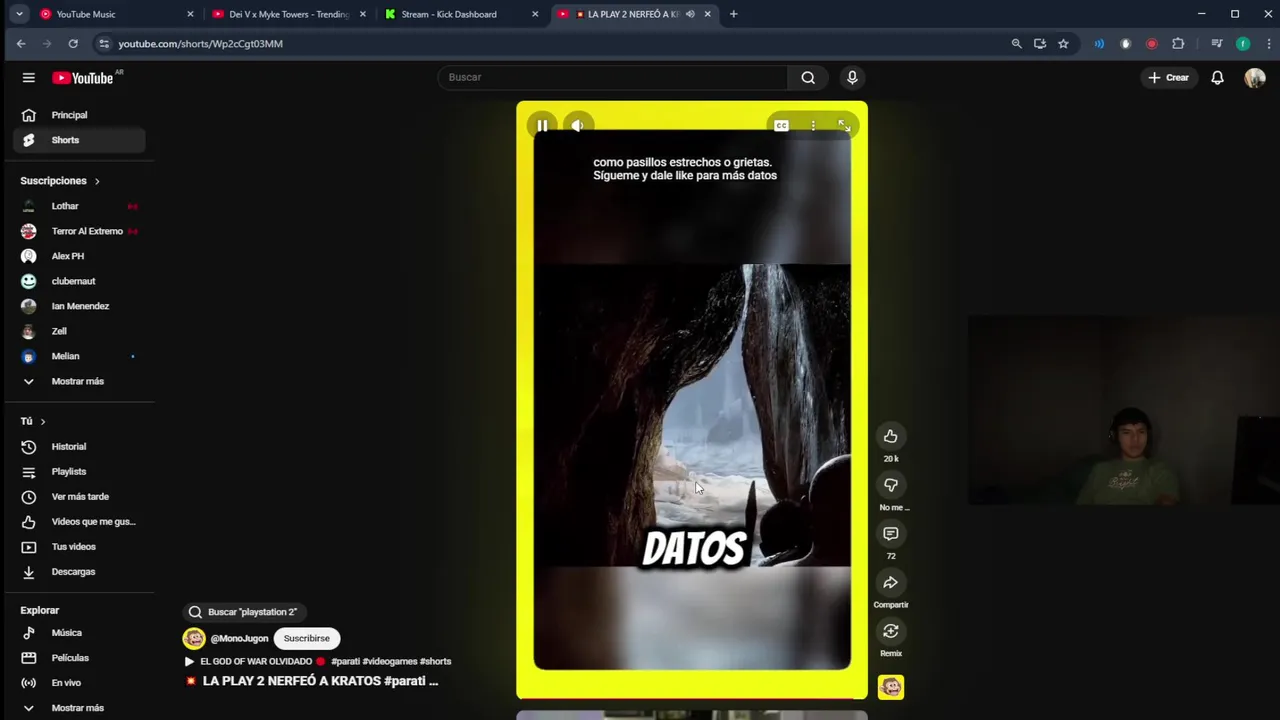The image size is (1280, 720).
Task: Go to Principal in the sidebar
Action: (80, 115)
